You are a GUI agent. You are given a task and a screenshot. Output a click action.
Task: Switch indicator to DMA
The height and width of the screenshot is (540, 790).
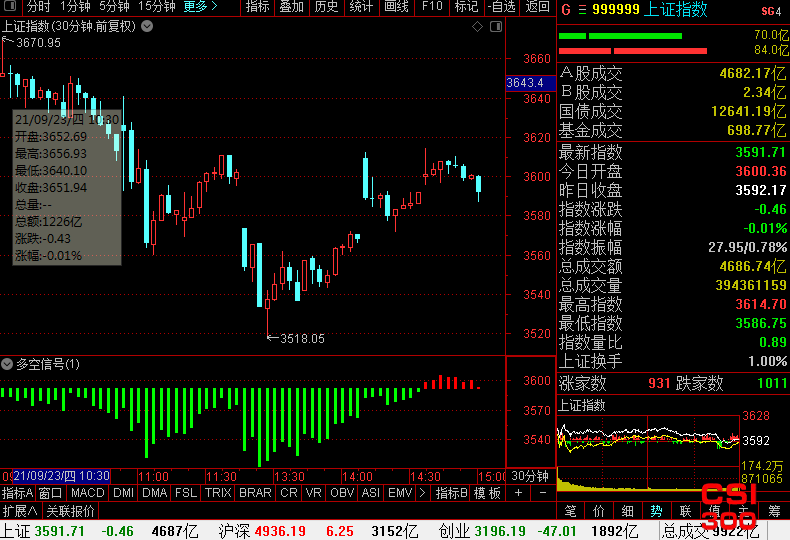(x=155, y=493)
